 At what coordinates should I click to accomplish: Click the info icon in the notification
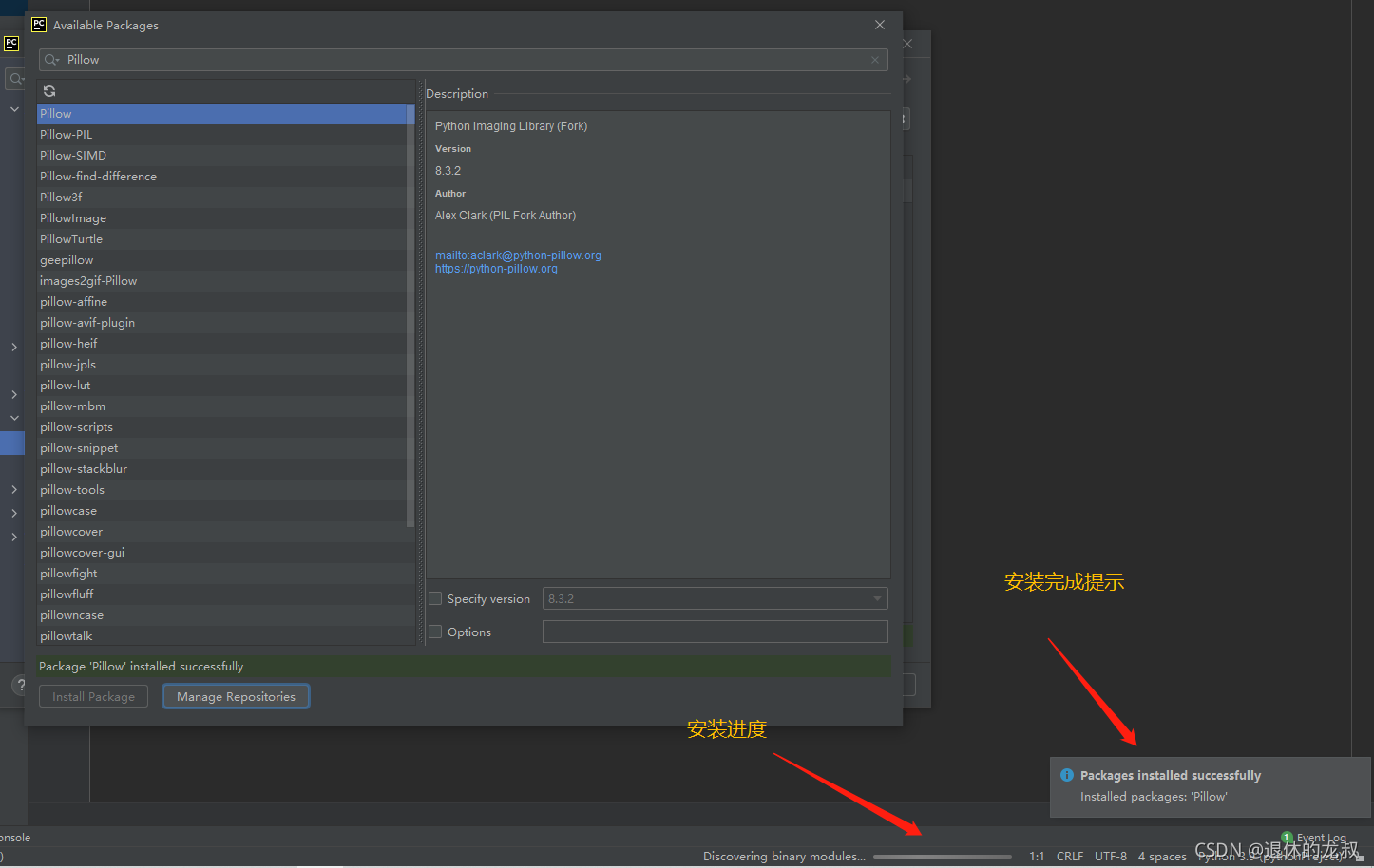coord(1066,775)
